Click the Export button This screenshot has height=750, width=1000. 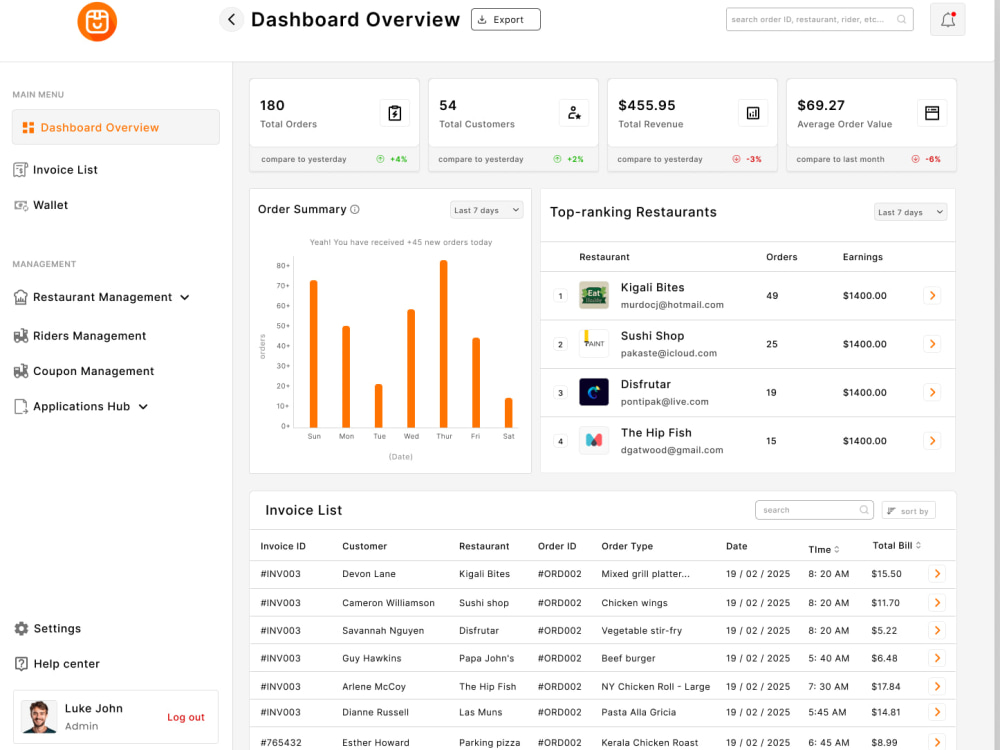pyautogui.click(x=506, y=20)
